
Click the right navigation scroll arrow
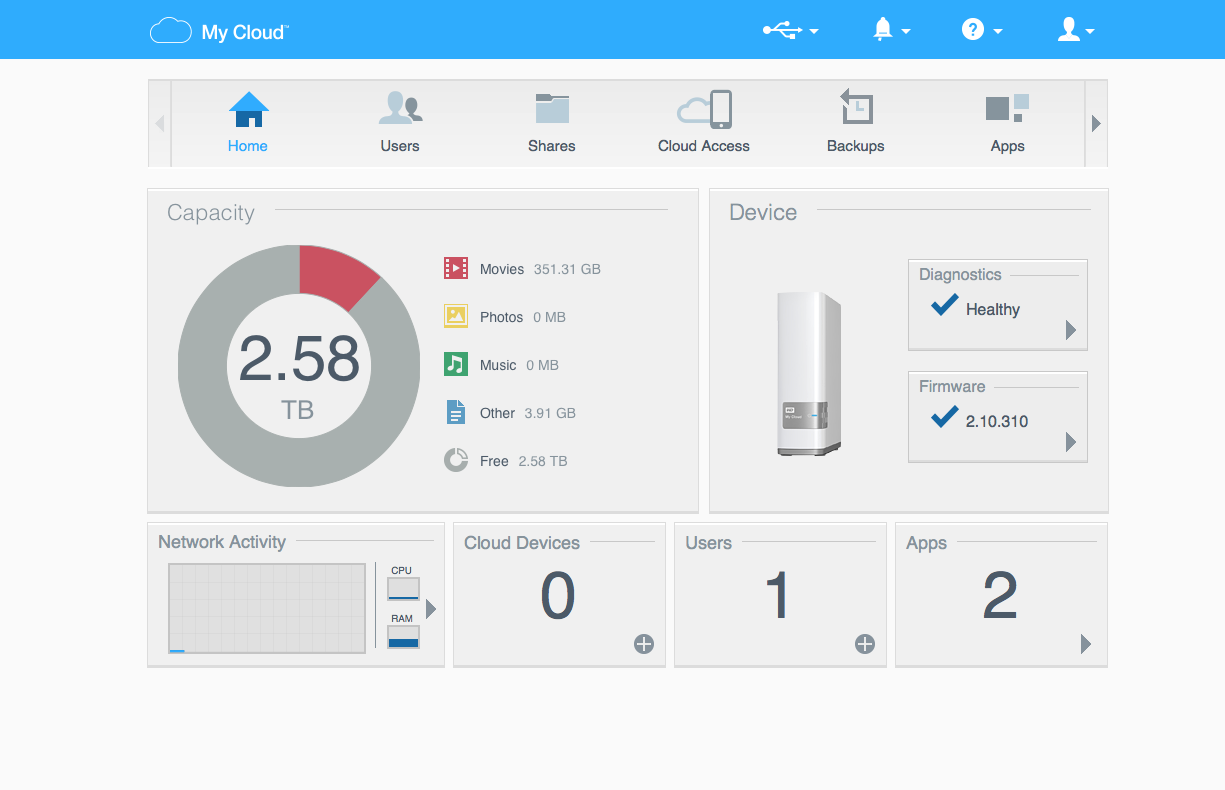pyautogui.click(x=1096, y=124)
